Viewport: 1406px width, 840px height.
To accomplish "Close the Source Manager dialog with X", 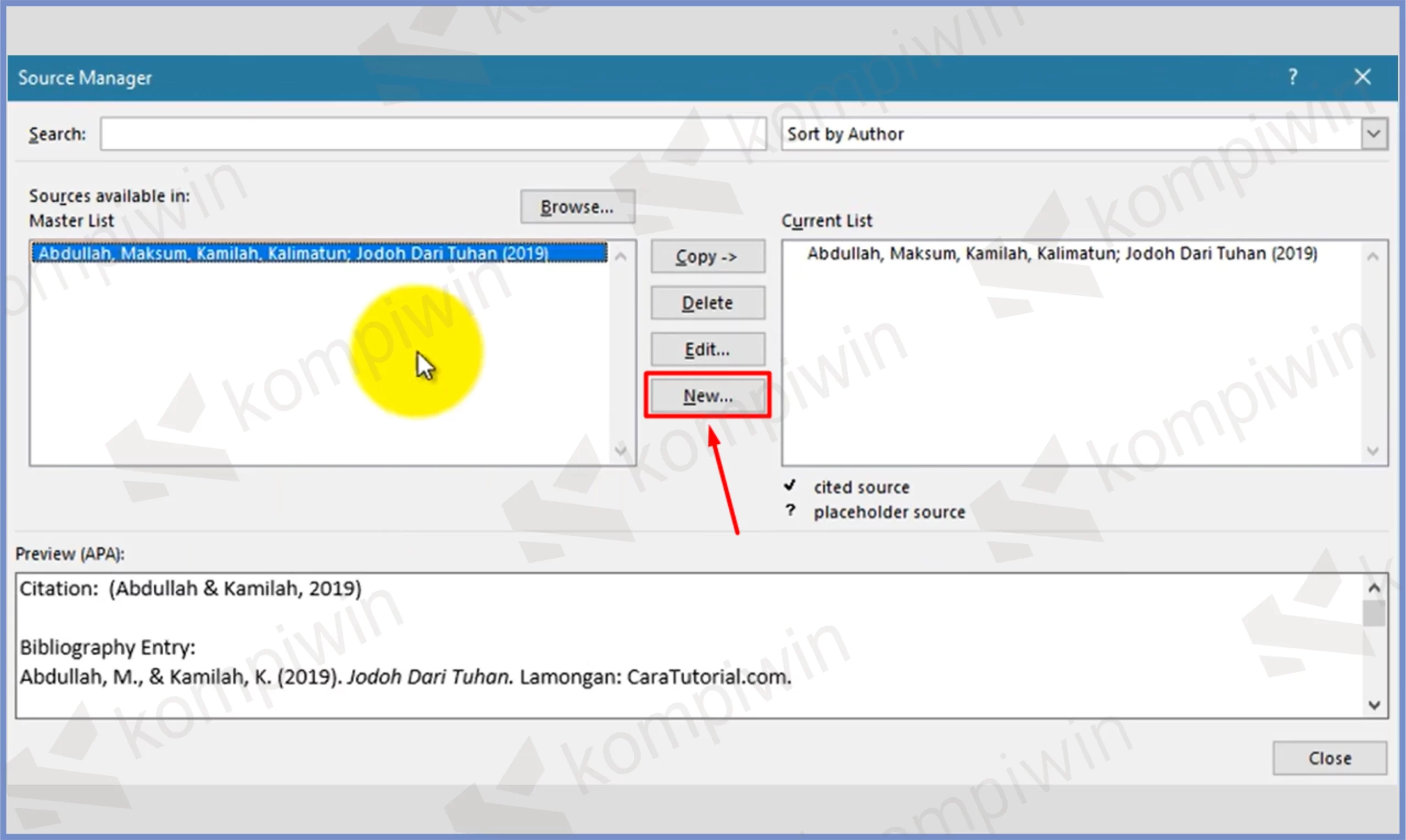I will (1363, 77).
